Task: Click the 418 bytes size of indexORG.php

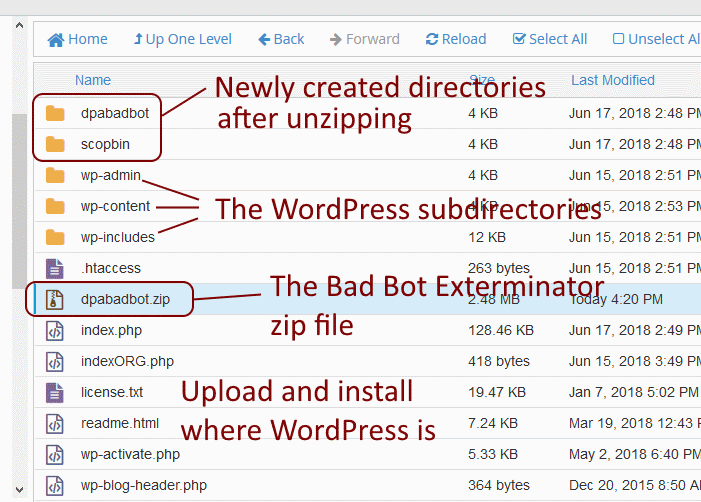Action: click(499, 361)
